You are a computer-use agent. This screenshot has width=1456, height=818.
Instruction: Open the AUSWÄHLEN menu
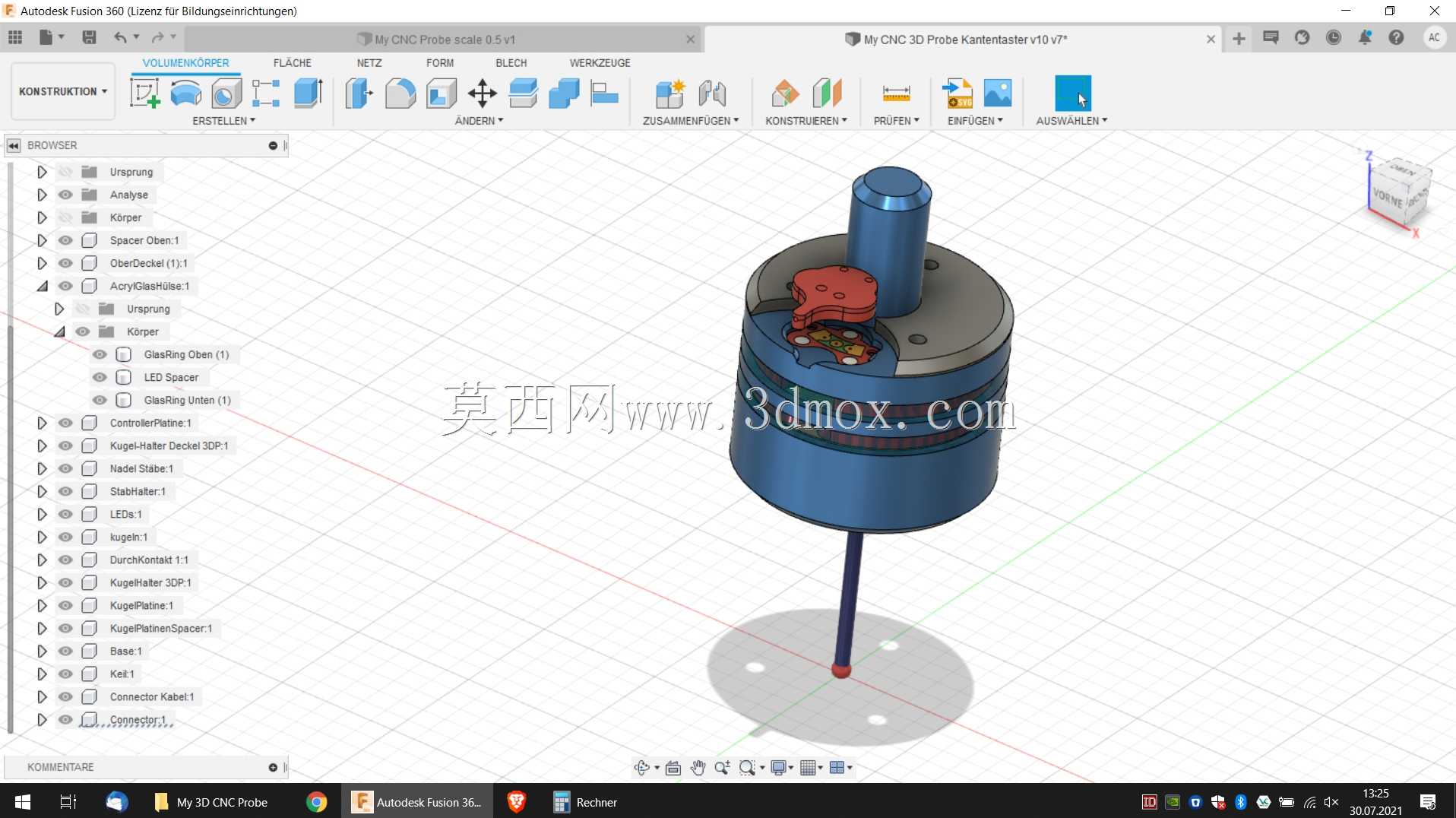click(x=1071, y=121)
